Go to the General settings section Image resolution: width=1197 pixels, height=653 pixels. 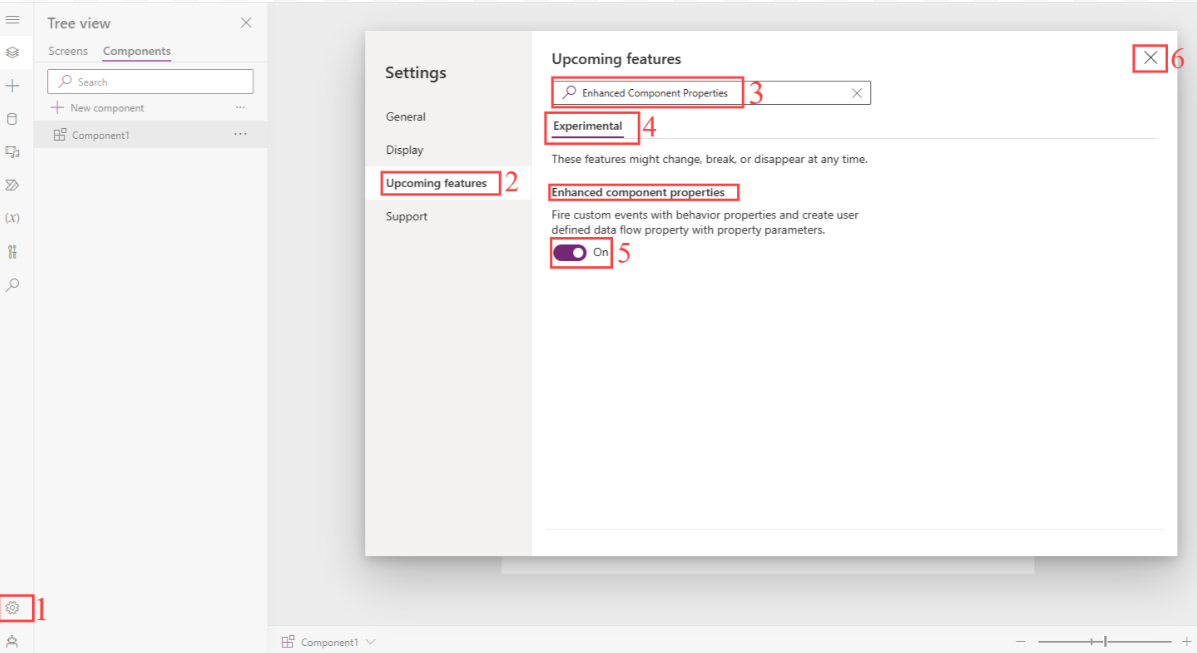tap(405, 116)
